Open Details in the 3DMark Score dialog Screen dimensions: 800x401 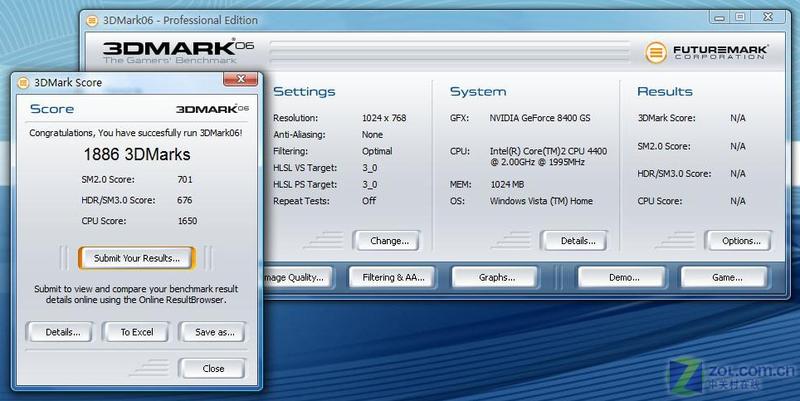(60, 332)
